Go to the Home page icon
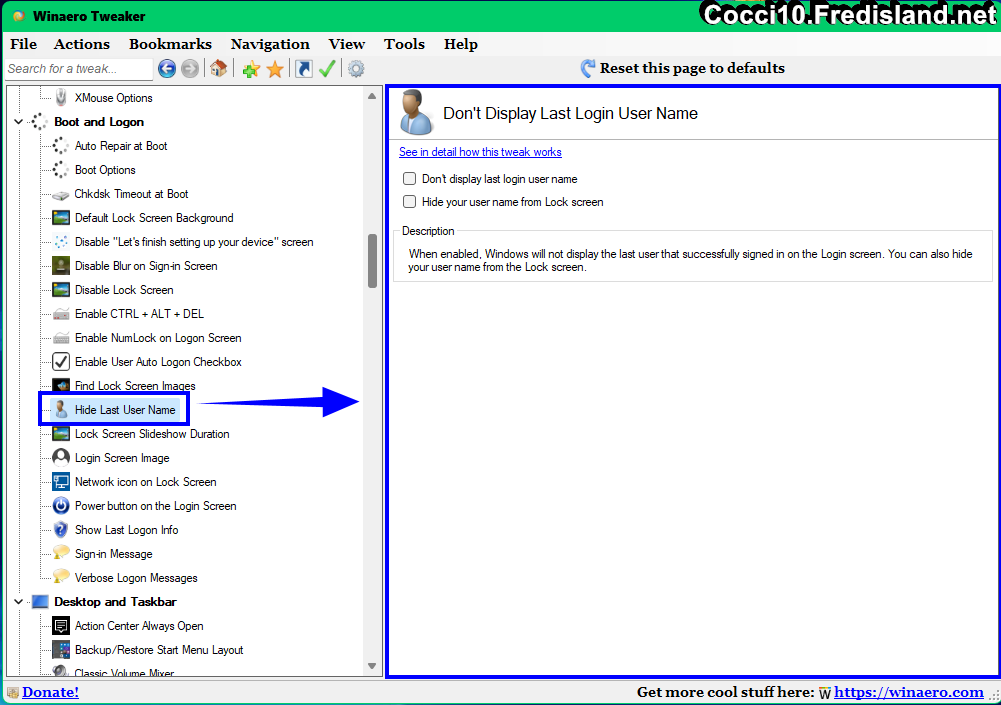 click(x=218, y=68)
